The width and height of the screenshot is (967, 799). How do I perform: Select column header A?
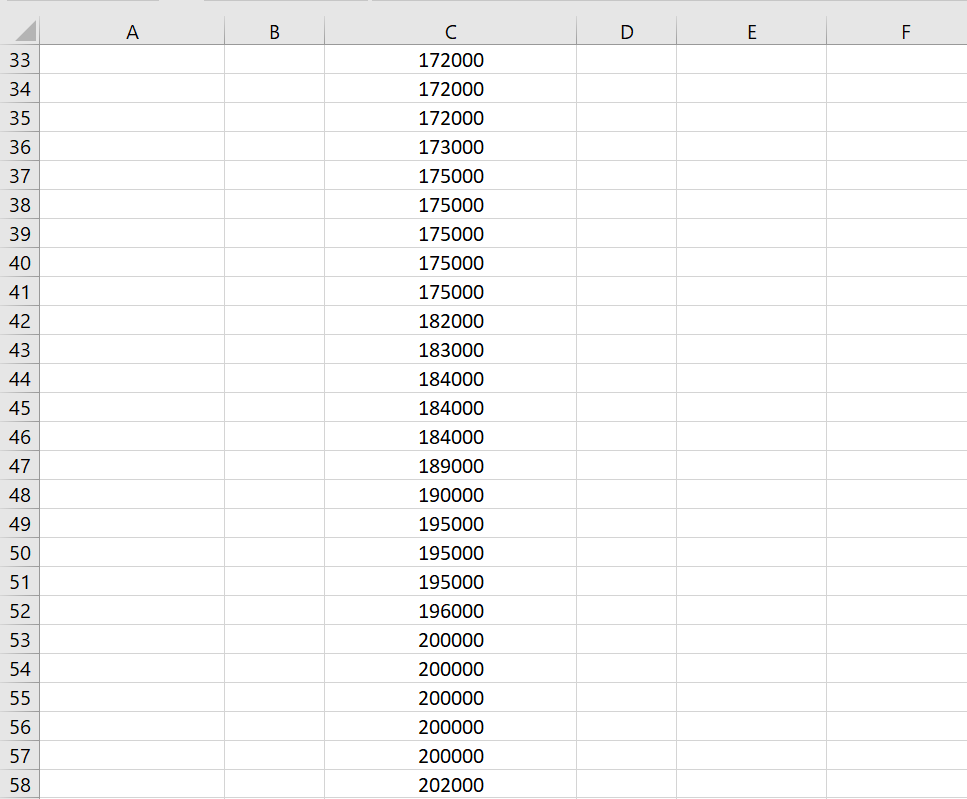pyautogui.click(x=132, y=31)
